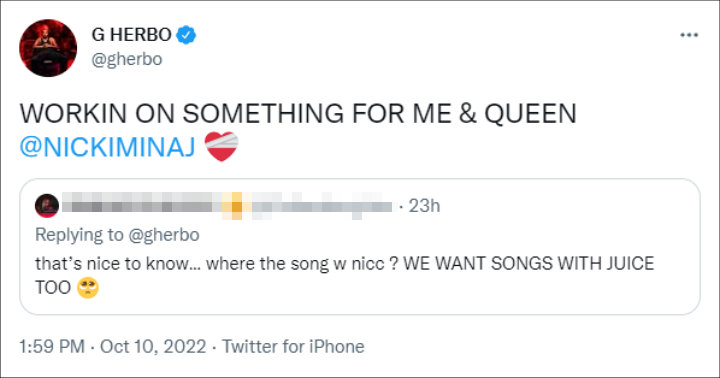Open the 1:59 PM timestamp link
720x378 pixels.
(x=52, y=346)
